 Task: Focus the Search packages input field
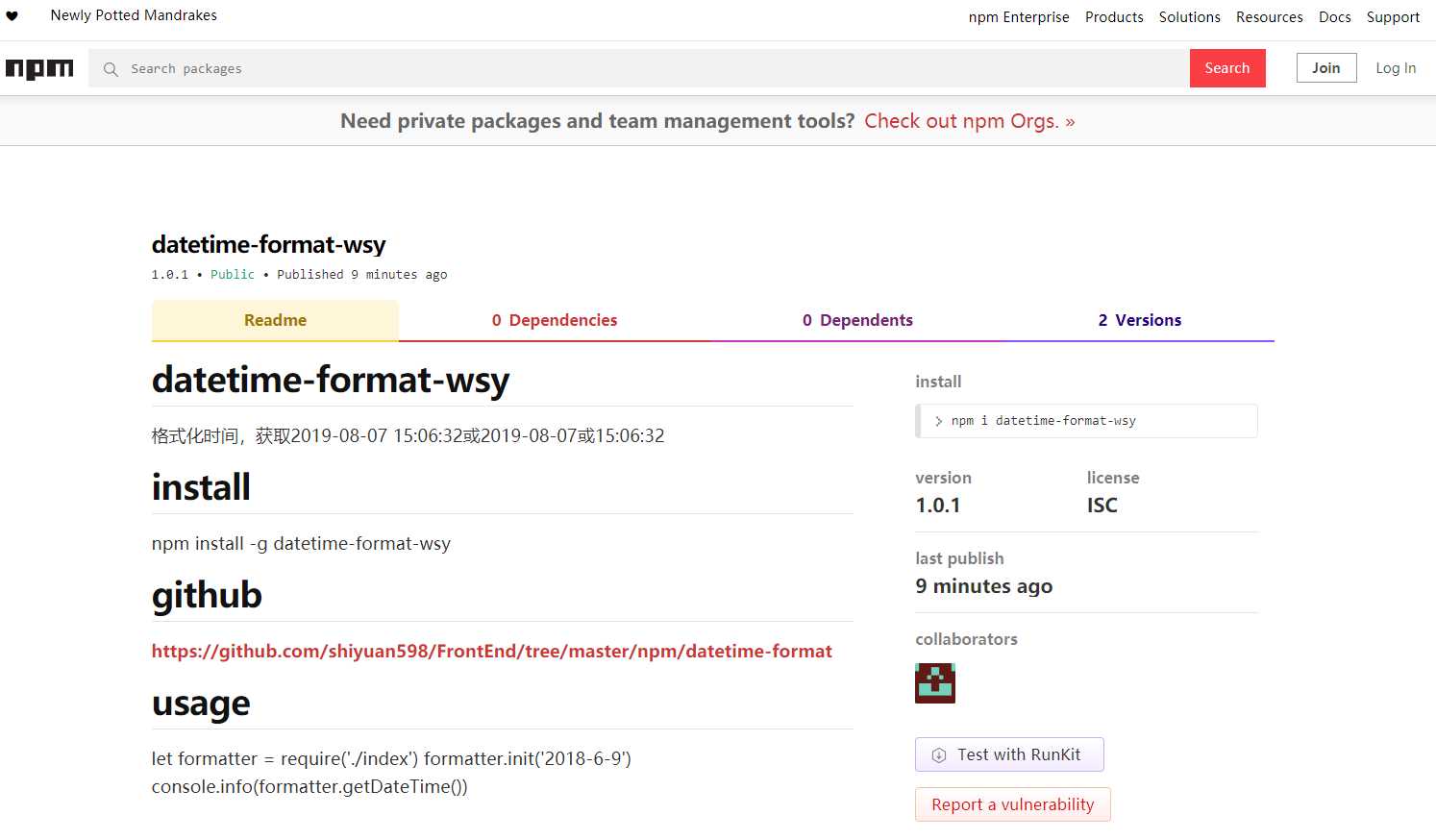[x=639, y=68]
